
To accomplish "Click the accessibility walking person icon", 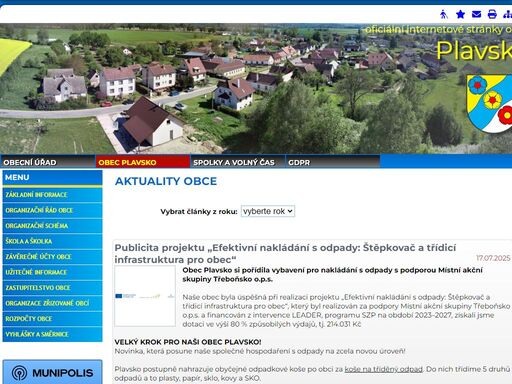I will click(443, 14).
